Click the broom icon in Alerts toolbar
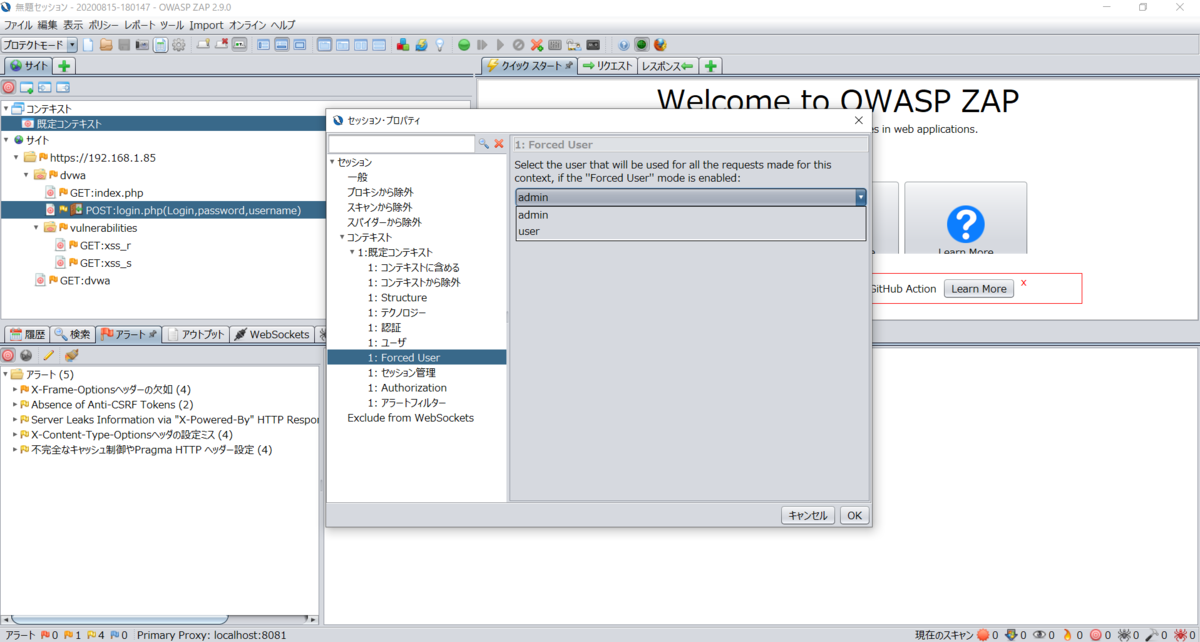Image resolution: width=1200 pixels, height=642 pixels. click(71, 355)
